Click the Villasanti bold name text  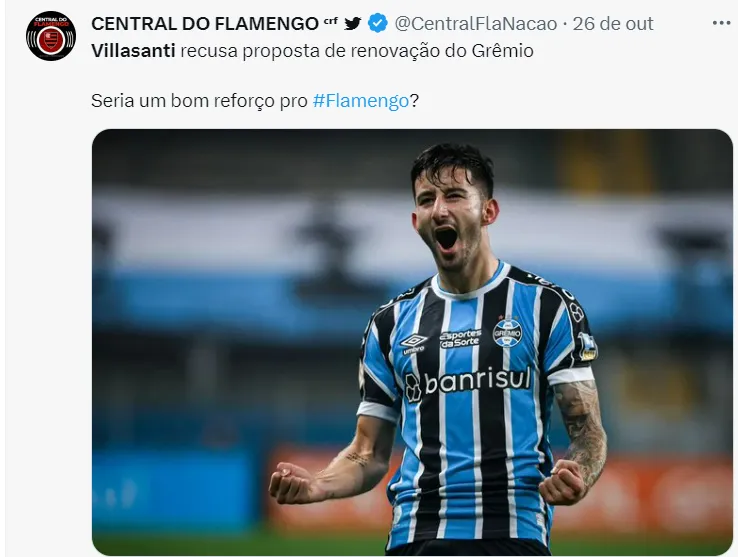tap(133, 50)
